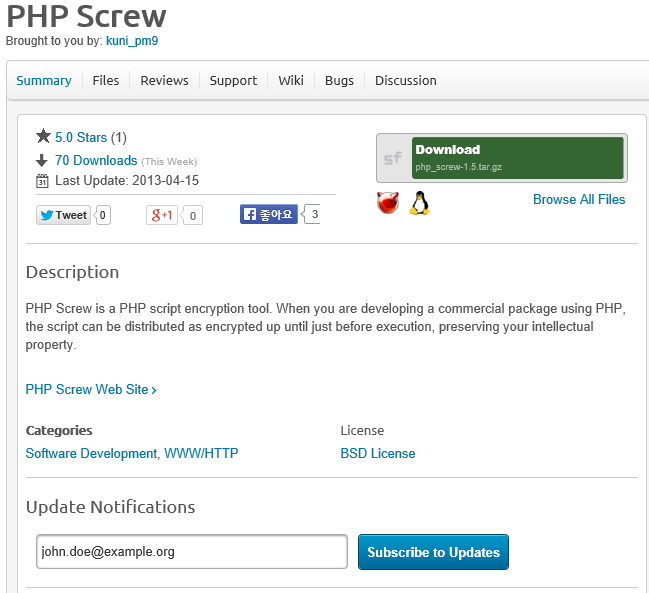Image resolution: width=649 pixels, height=593 pixels.
Task: Click the Facebook like count showing 3
Action: pyautogui.click(x=312, y=214)
